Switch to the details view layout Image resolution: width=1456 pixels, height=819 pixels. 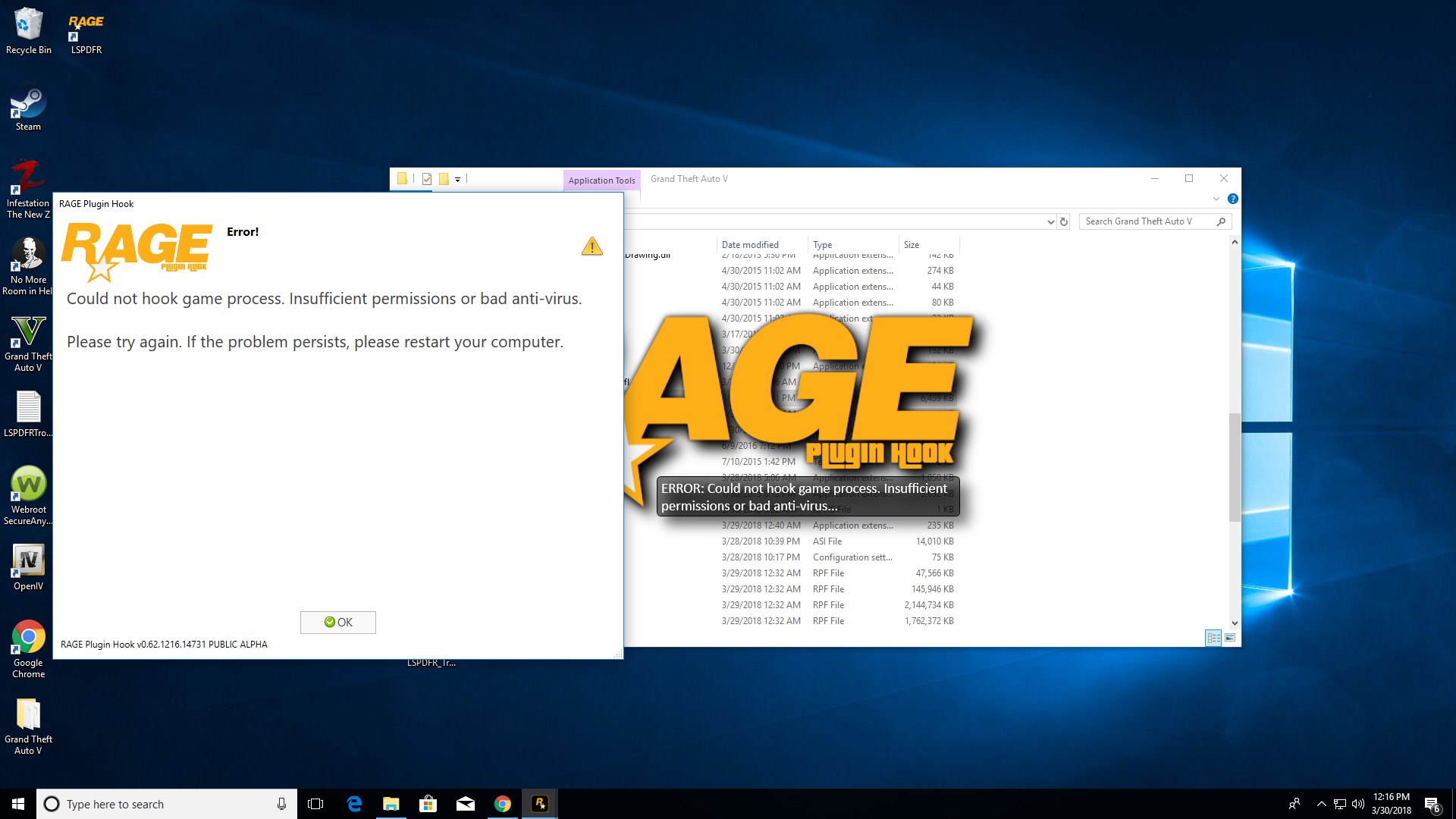coord(1213,638)
